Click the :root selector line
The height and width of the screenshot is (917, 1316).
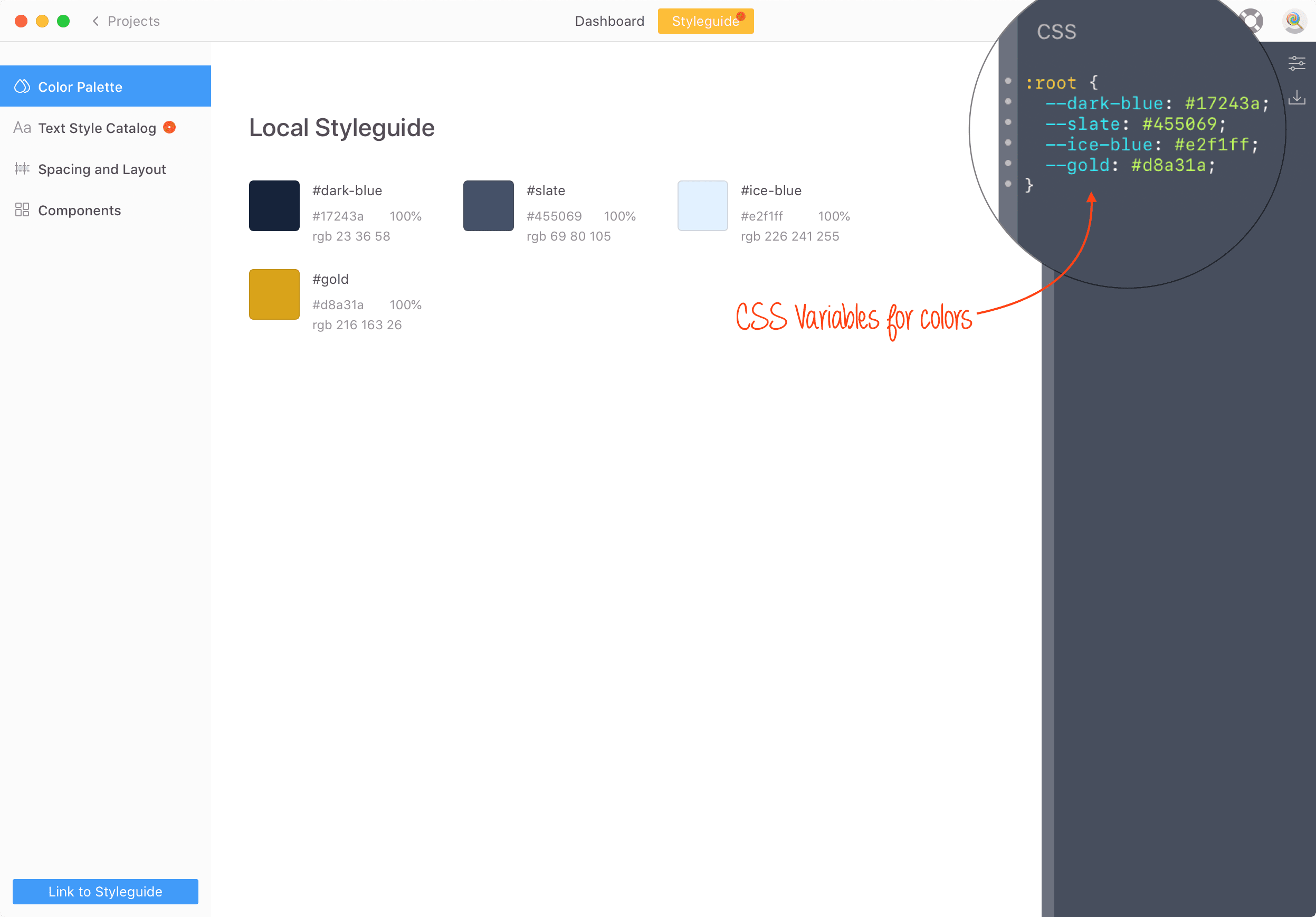click(x=1062, y=82)
